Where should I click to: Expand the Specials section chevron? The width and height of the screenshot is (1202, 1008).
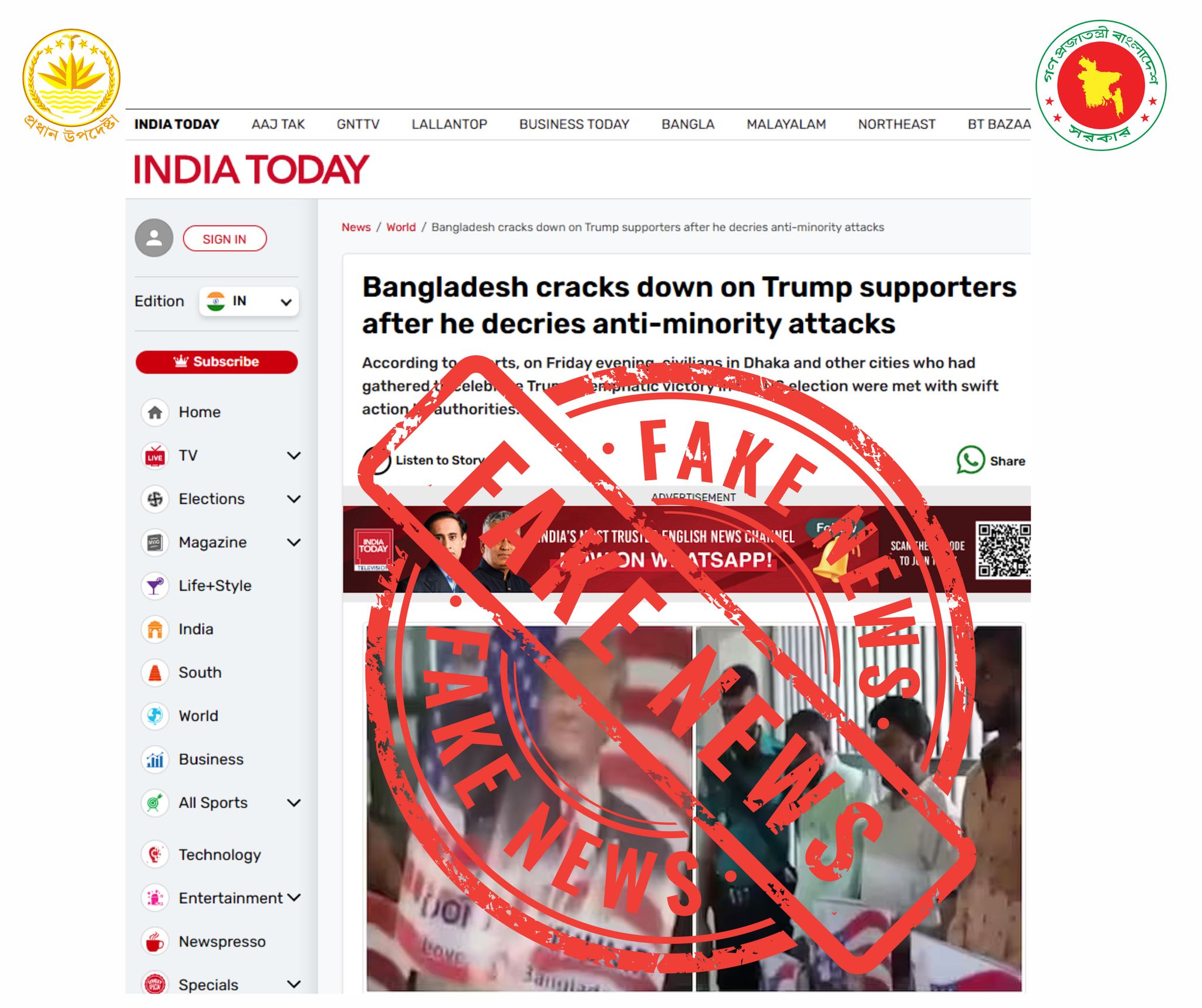point(294,985)
